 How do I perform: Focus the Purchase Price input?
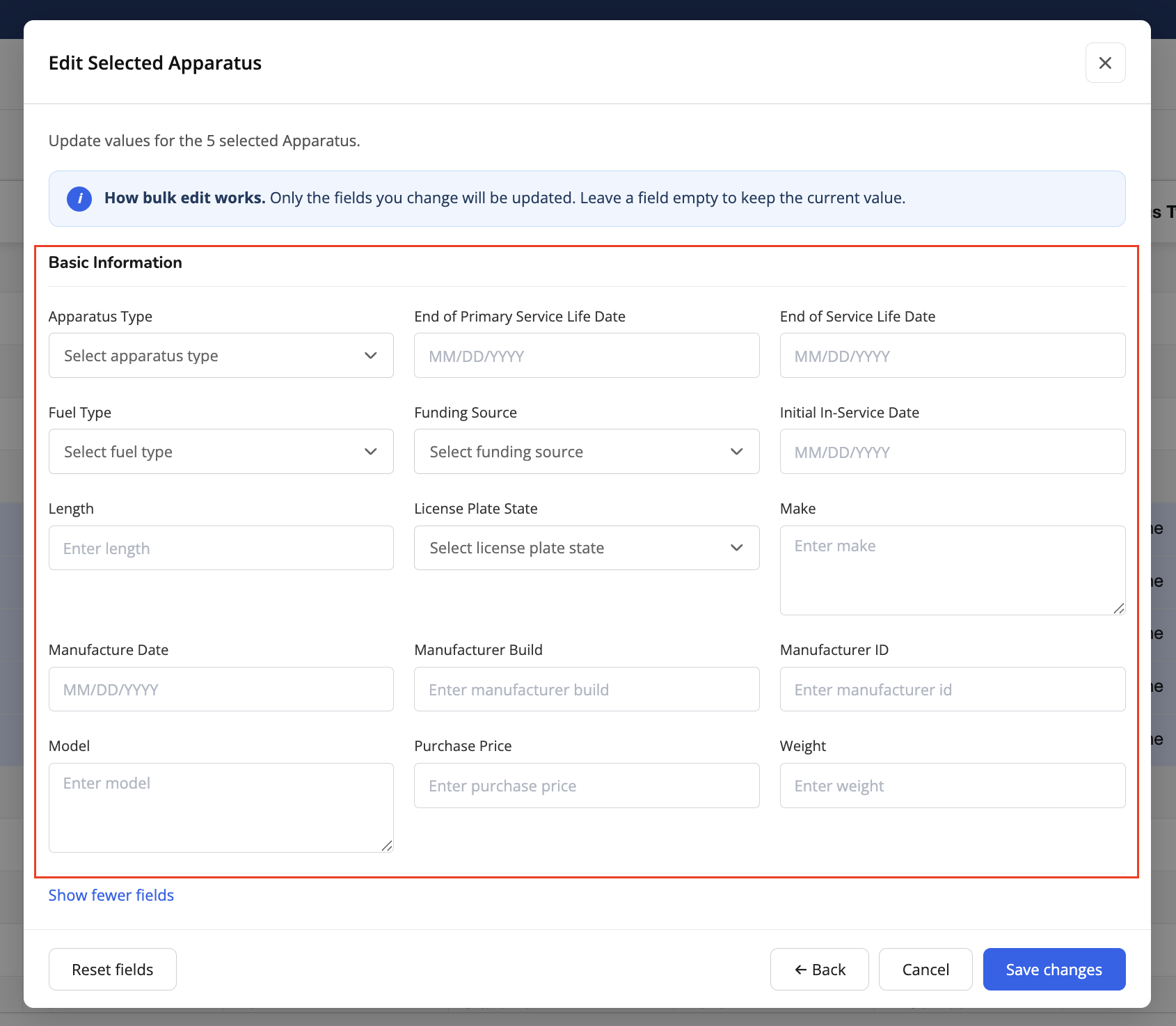(x=587, y=785)
